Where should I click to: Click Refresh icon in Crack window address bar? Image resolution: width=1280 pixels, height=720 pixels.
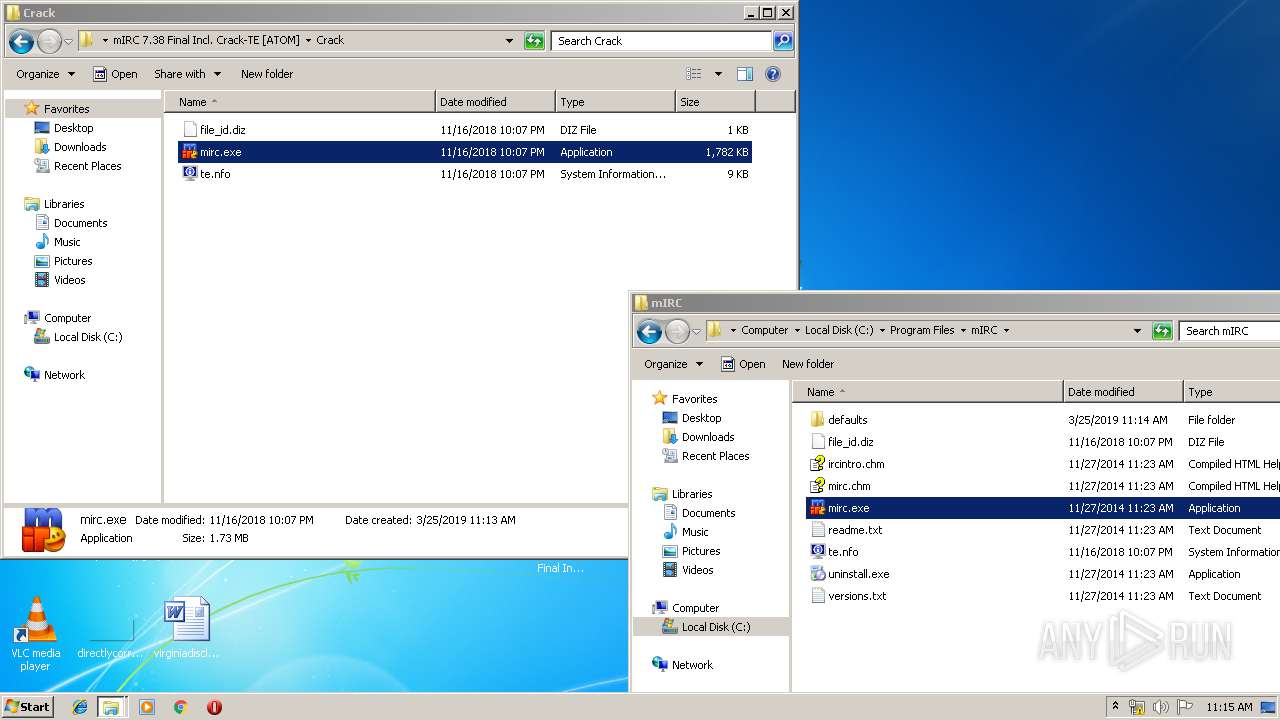[535, 41]
